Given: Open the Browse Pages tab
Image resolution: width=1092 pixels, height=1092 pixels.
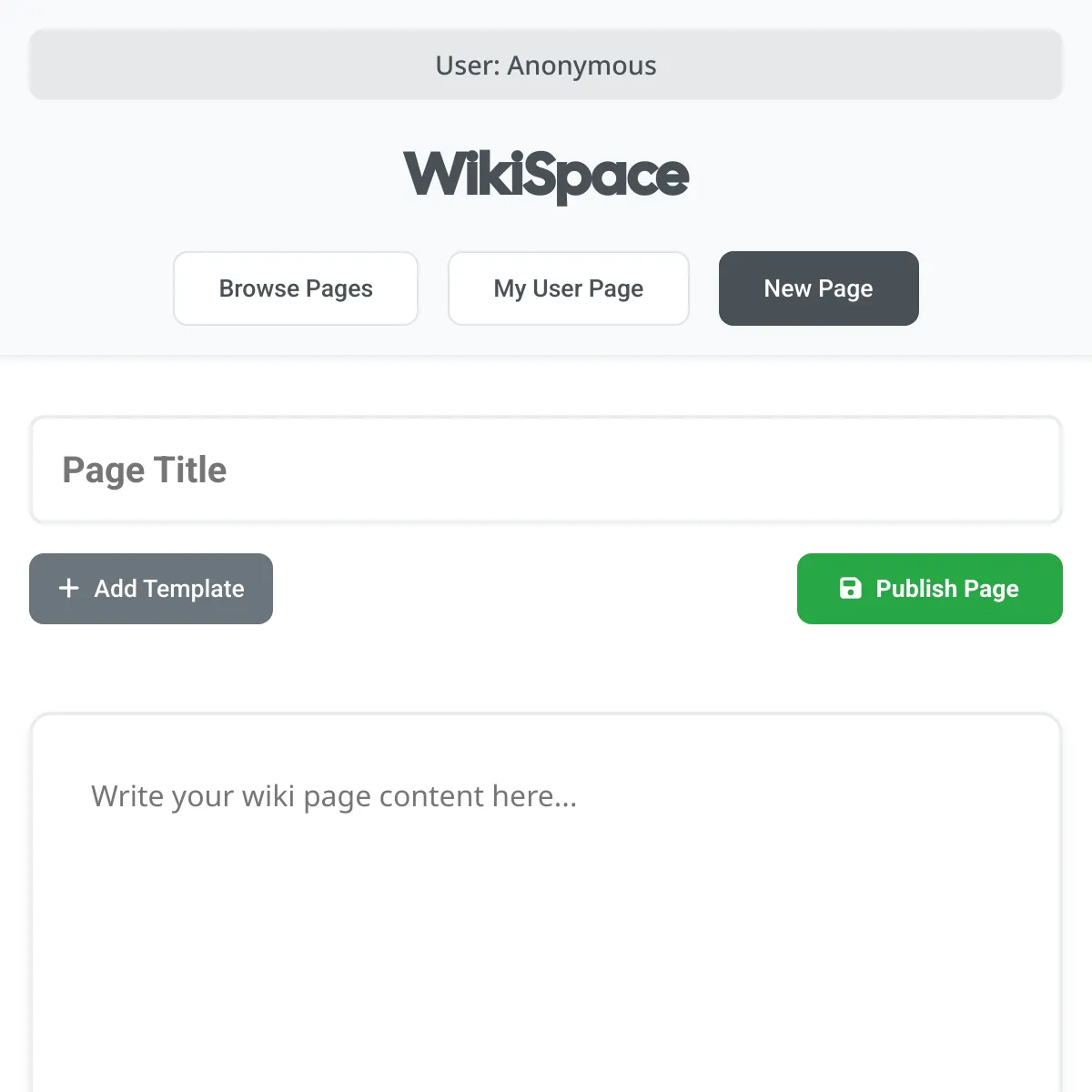Looking at the screenshot, I should [x=296, y=288].
